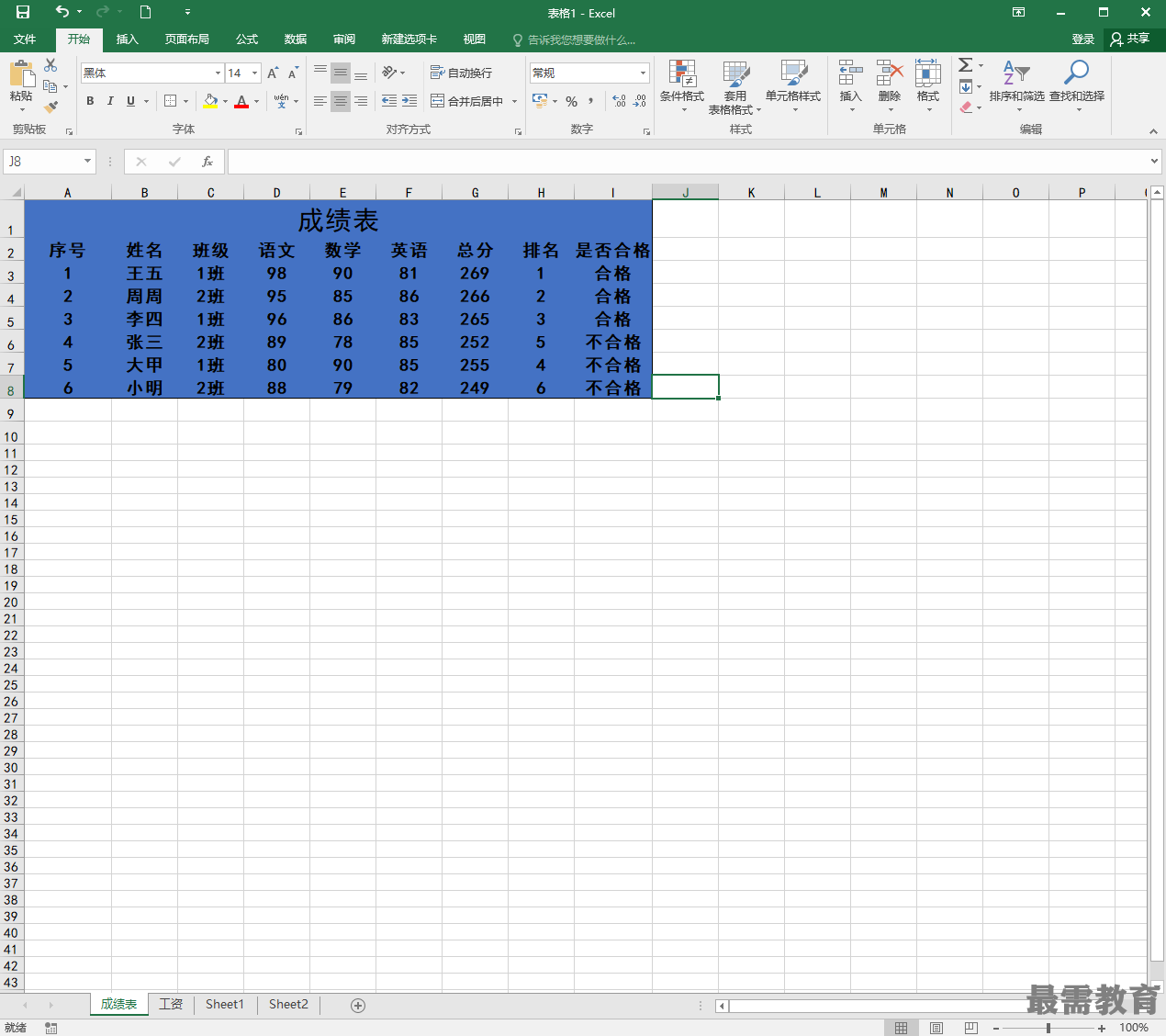Toggle align text left
1166x1036 pixels.
pyautogui.click(x=320, y=101)
